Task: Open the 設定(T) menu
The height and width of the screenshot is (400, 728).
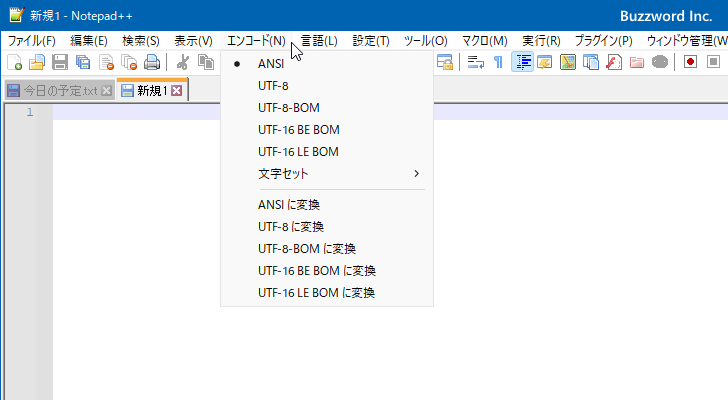Action: point(370,41)
